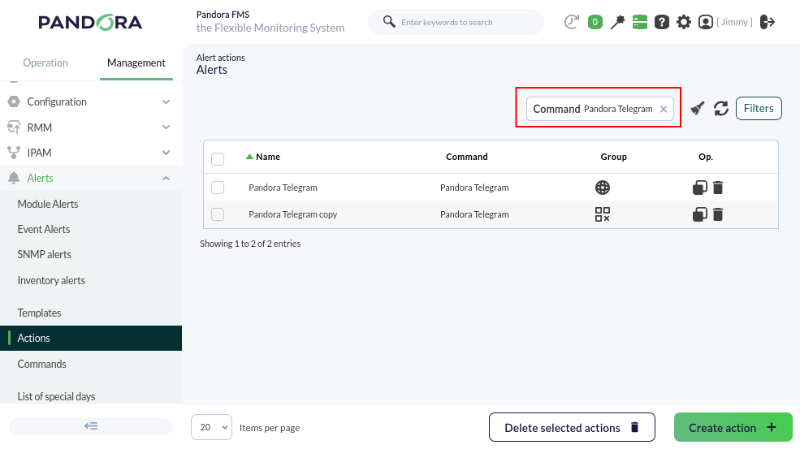Click the tools pin icon in header
The image size is (800, 449).
point(617,22)
